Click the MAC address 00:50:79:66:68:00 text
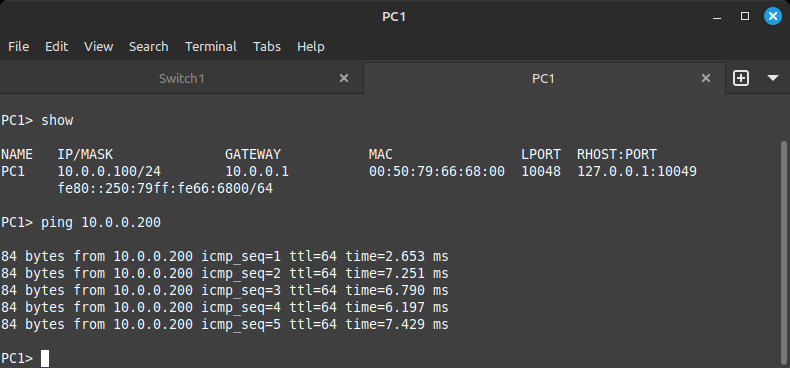The height and width of the screenshot is (368, 790). pyautogui.click(x=437, y=171)
